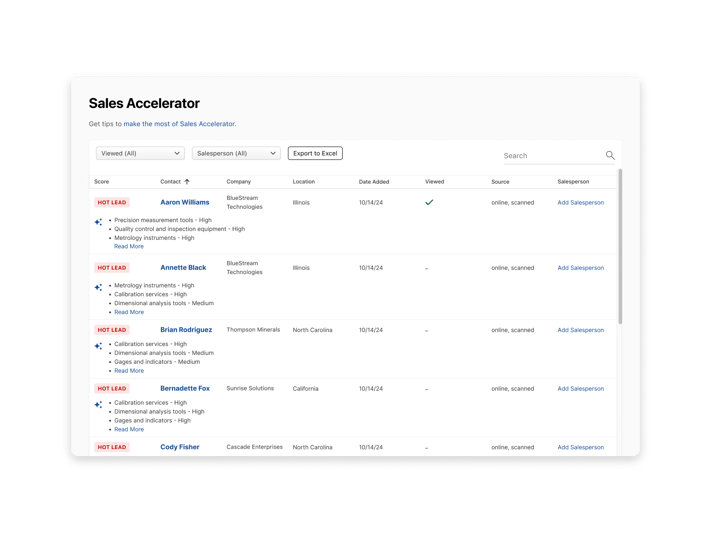Click the HOT LEAD badge for Cody Fisher
The height and width of the screenshot is (533, 711).
tap(112, 447)
